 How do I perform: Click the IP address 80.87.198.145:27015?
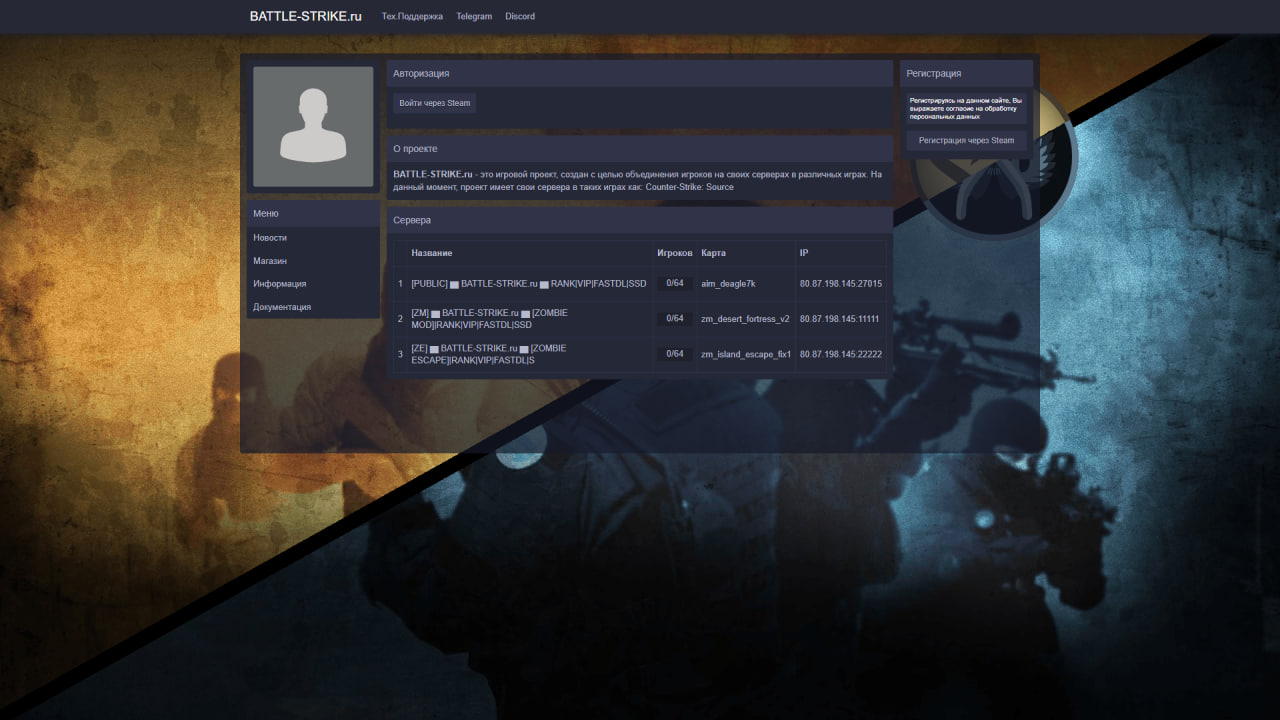click(x=840, y=284)
